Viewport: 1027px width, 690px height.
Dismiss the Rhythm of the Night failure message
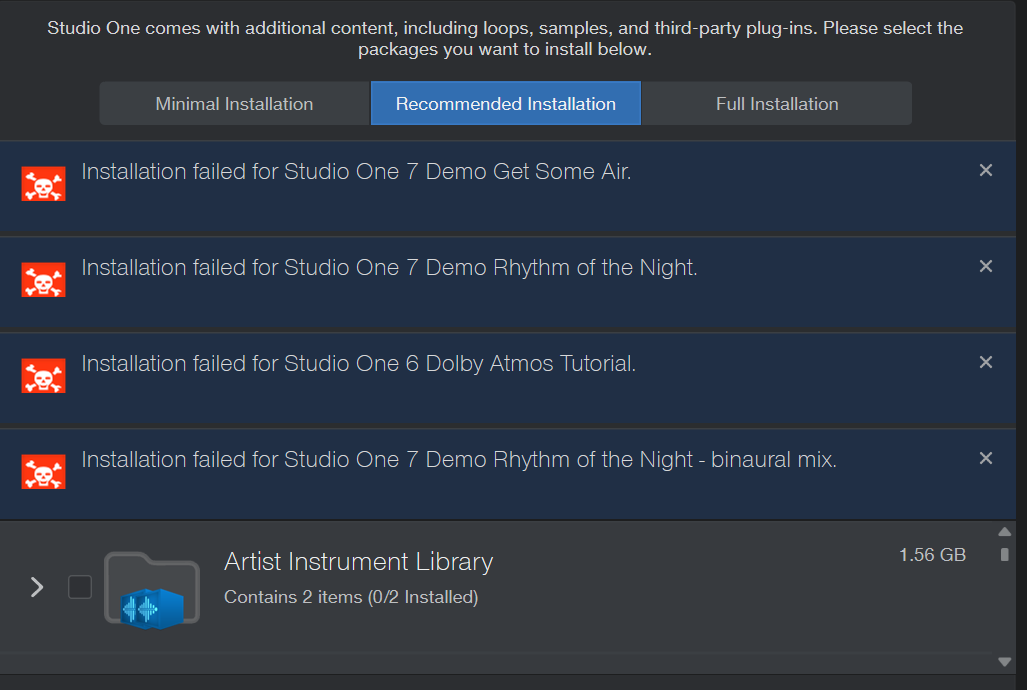986,266
